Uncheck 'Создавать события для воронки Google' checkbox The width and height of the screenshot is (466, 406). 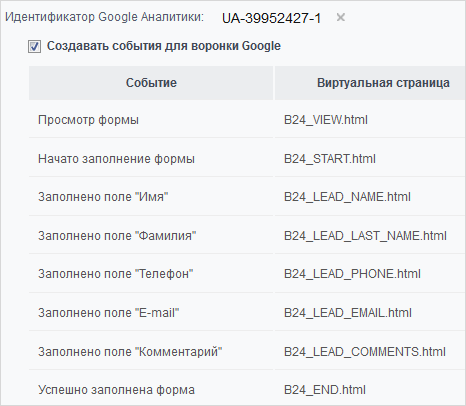tap(34, 46)
